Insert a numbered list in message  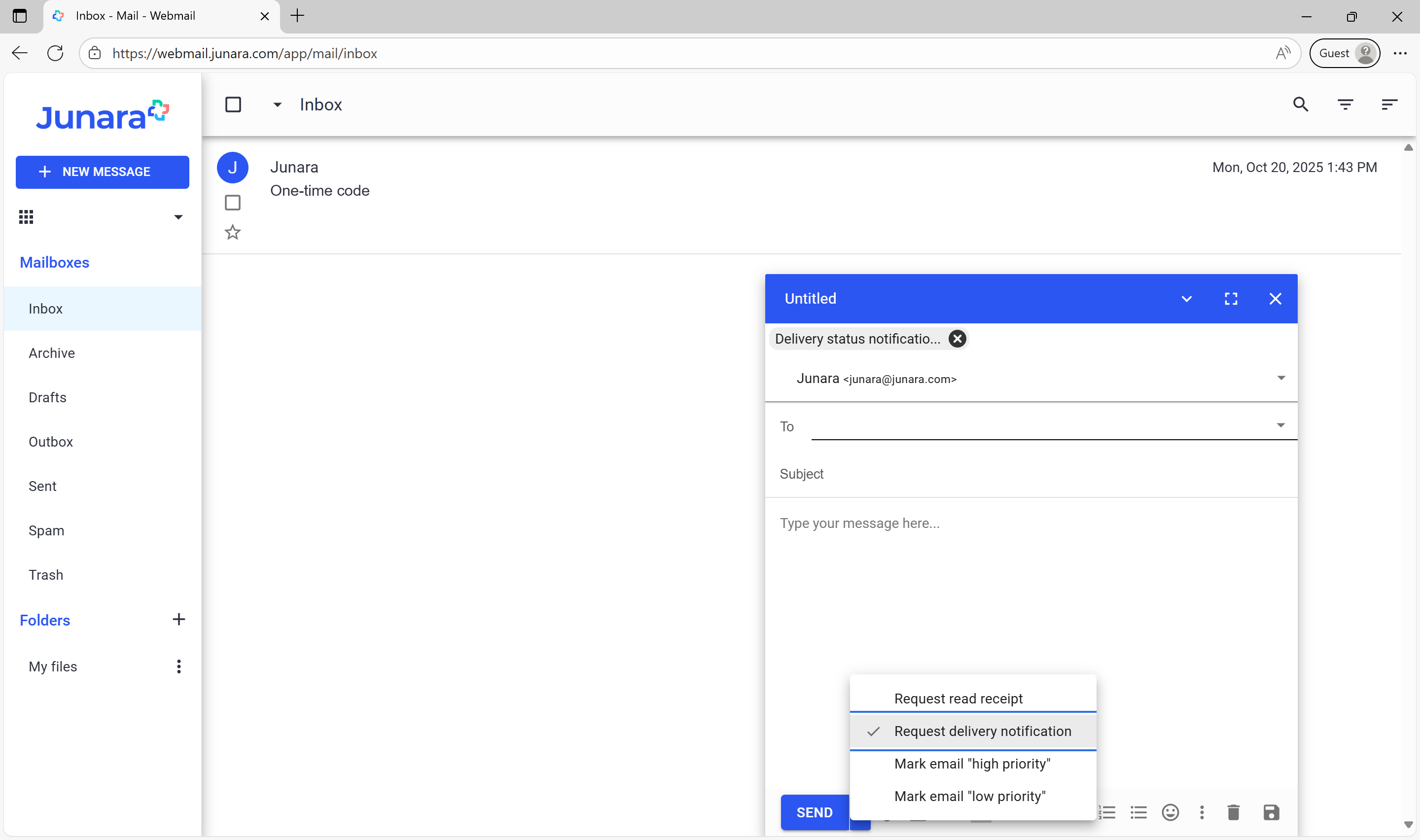[x=1107, y=812]
